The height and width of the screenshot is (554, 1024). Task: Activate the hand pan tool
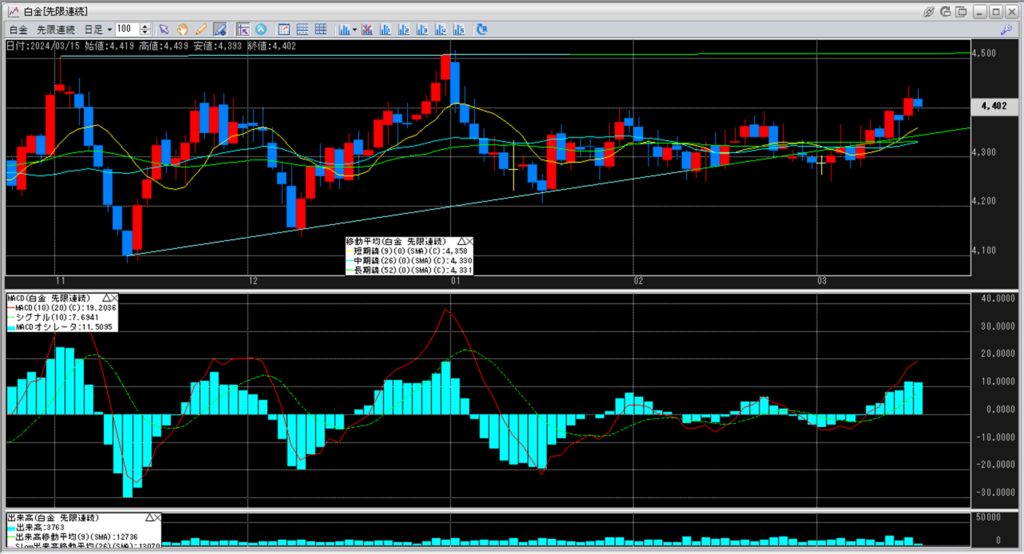pos(183,29)
